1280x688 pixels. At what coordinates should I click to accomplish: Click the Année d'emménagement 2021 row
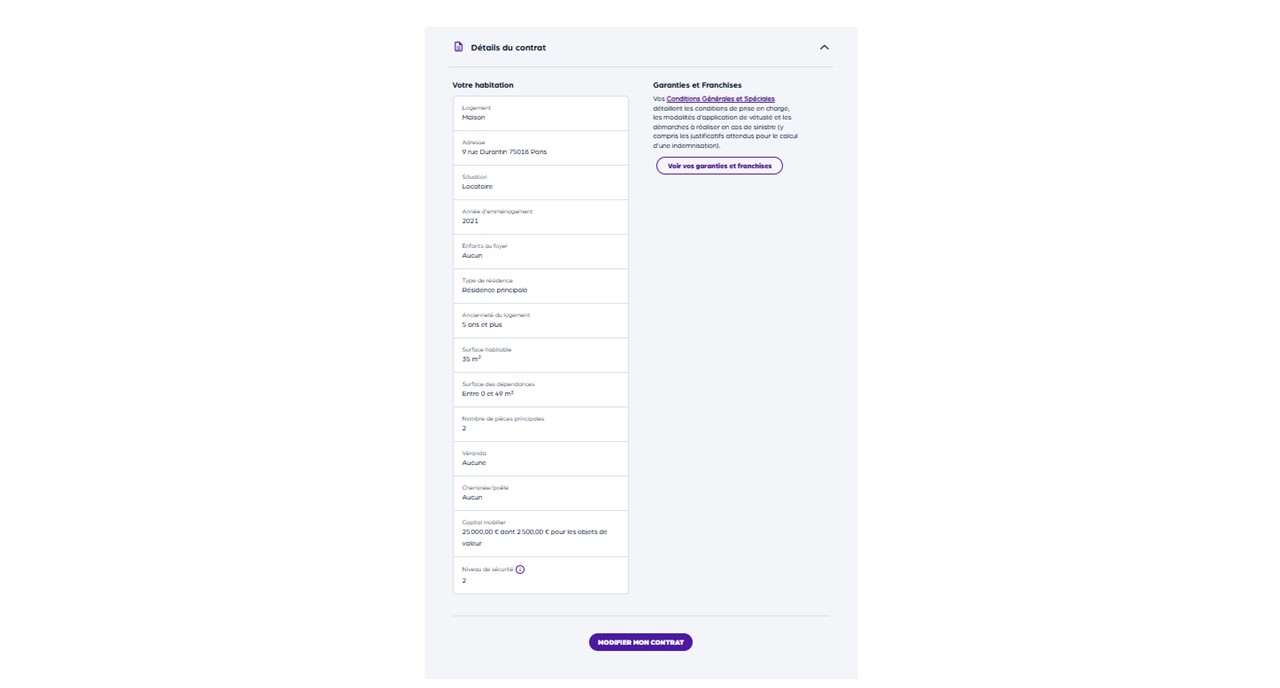(x=540, y=217)
